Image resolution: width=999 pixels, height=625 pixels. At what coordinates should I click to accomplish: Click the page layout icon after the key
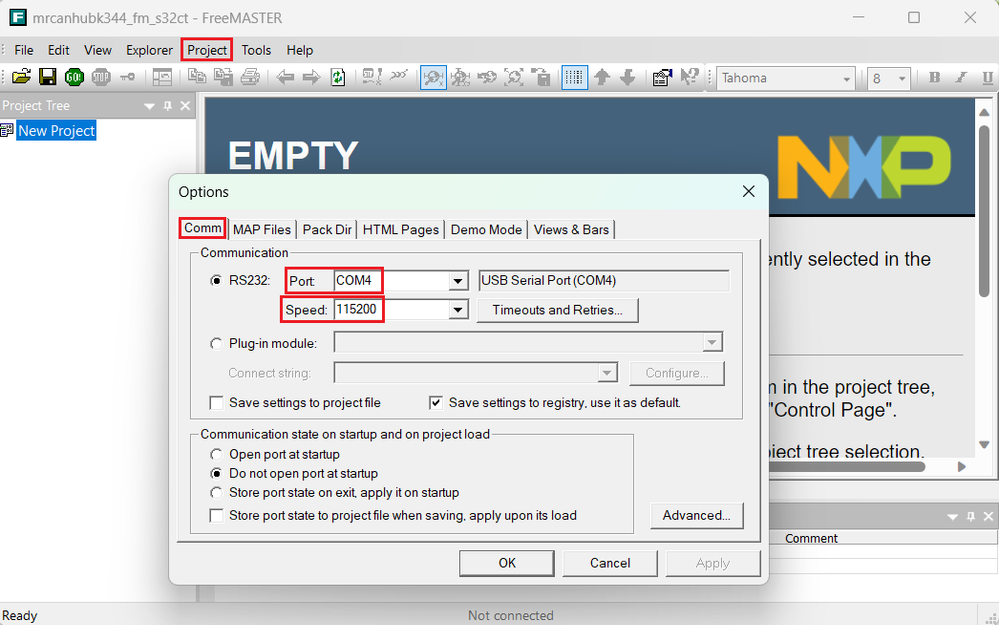[x=162, y=77]
